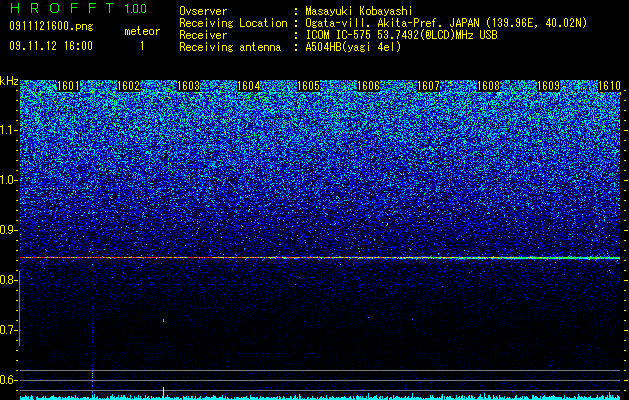Click the 1610 time marker
Screen dimensions: 629x400
coord(609,86)
